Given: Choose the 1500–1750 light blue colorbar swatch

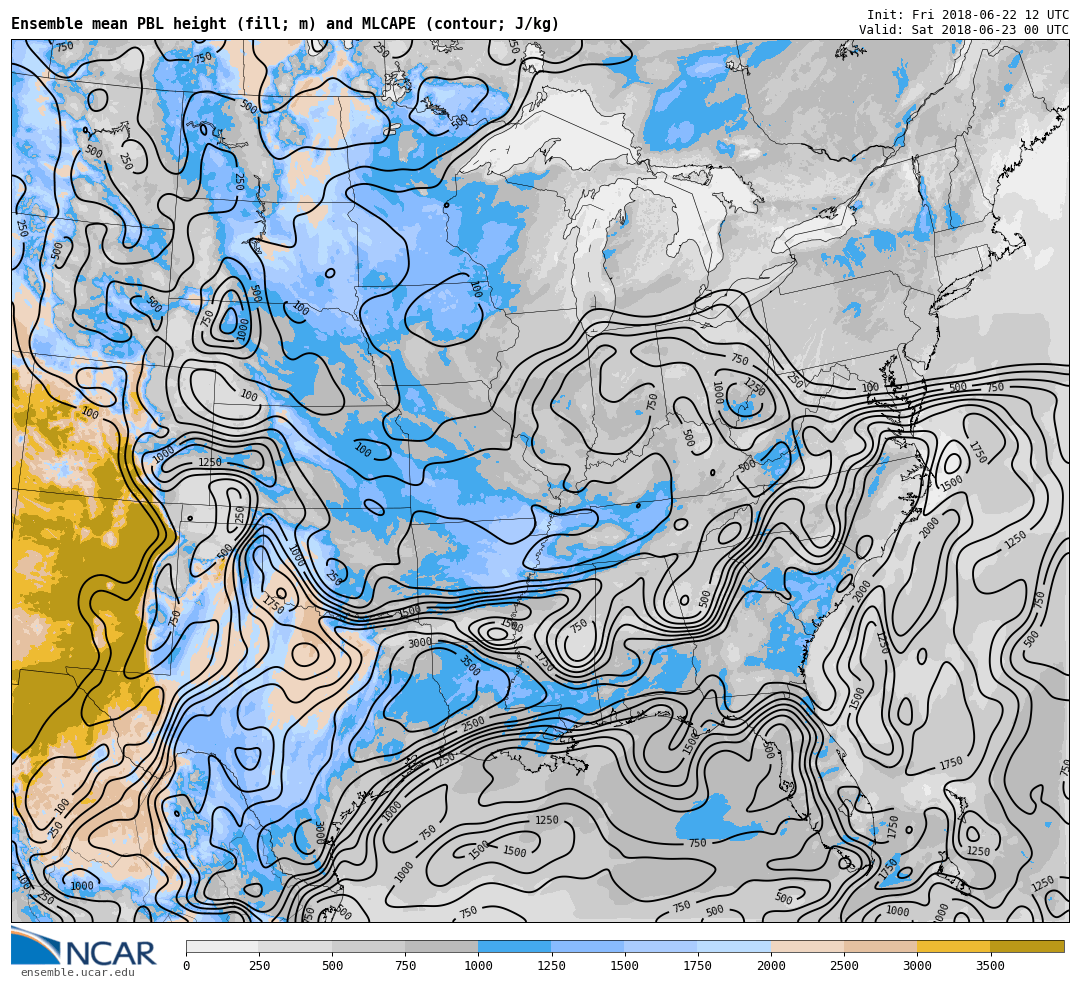Looking at the screenshot, I should click(660, 946).
